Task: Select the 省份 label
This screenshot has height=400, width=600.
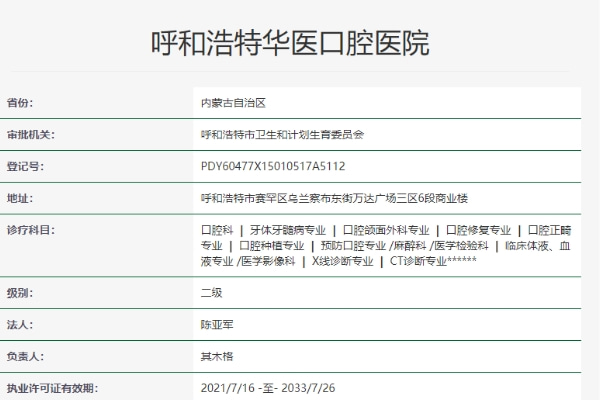Action: click(x=20, y=103)
